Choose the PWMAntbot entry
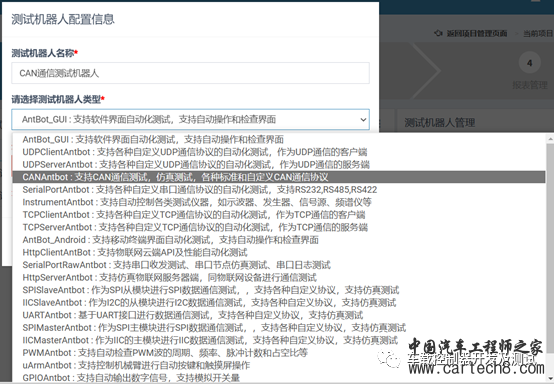The image size is (554, 384). 279,353
